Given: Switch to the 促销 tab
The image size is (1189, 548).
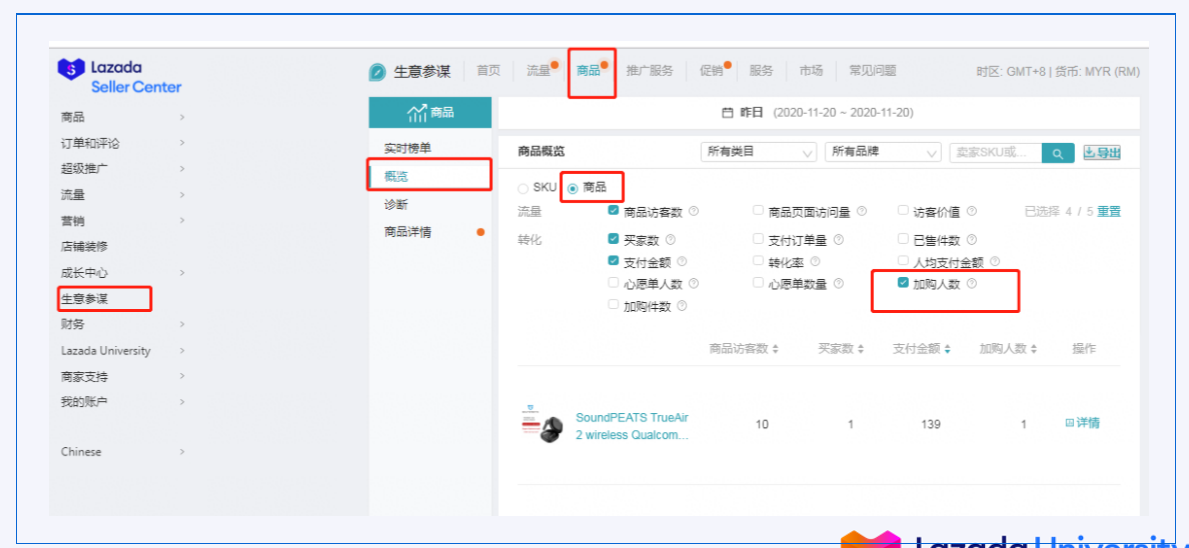Looking at the screenshot, I should coord(712,70).
